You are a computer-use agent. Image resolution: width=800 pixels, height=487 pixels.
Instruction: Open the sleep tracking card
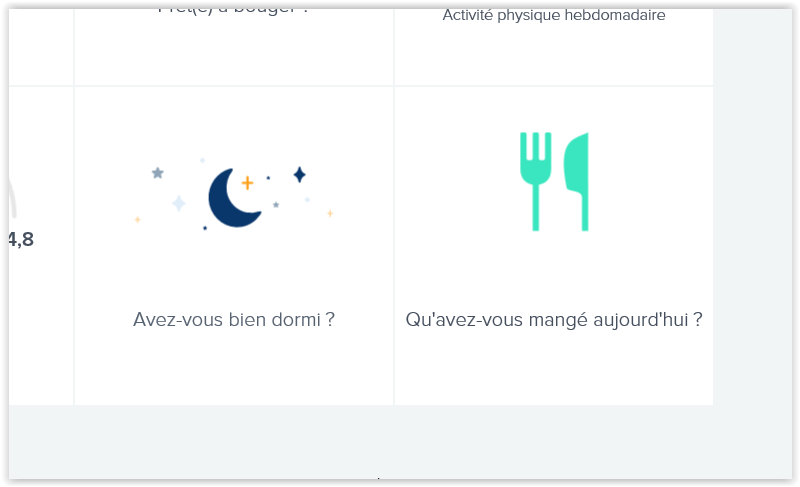click(234, 245)
